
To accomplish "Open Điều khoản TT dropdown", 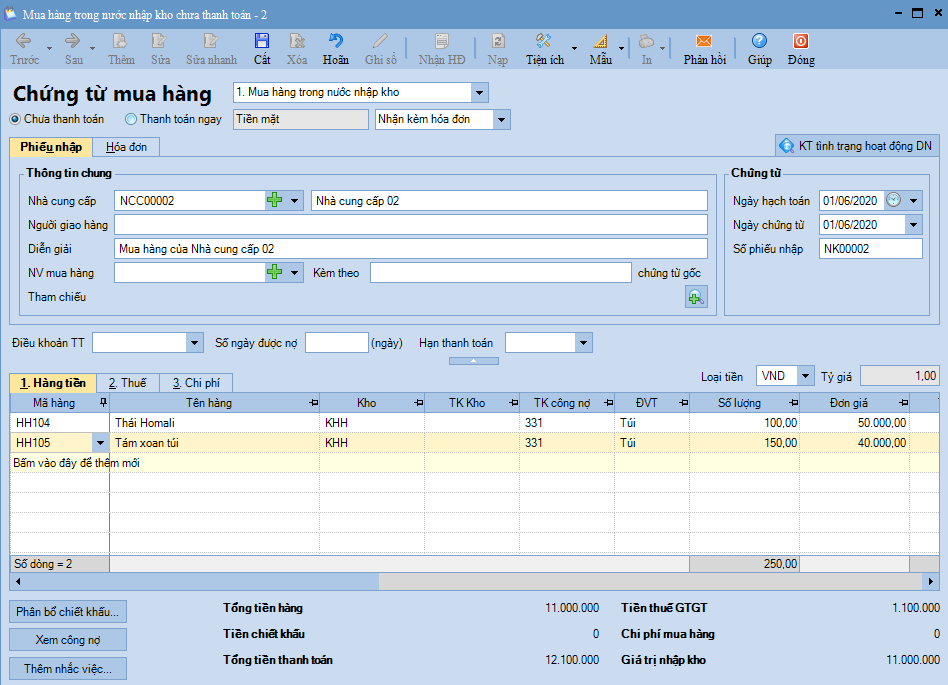I will pos(194,343).
